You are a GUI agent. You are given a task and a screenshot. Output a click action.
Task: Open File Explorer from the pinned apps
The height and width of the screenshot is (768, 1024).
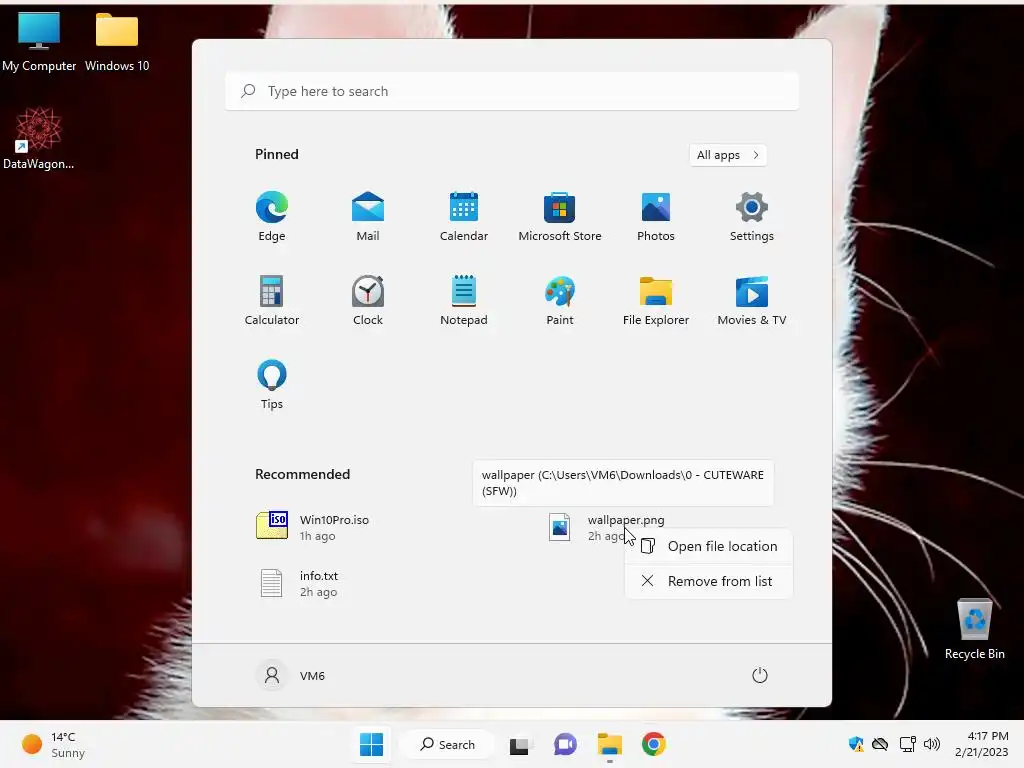click(656, 300)
